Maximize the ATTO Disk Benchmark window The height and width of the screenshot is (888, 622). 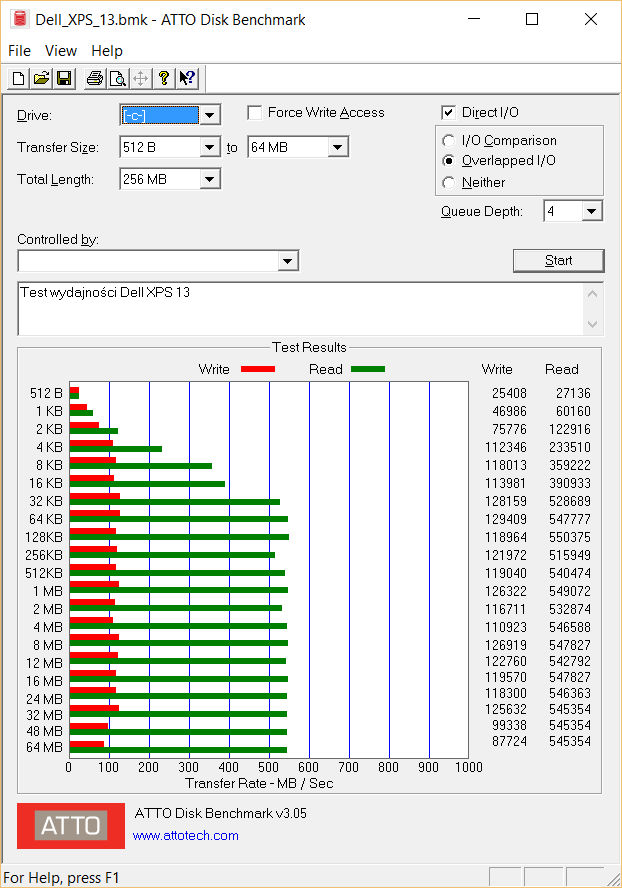(x=532, y=19)
